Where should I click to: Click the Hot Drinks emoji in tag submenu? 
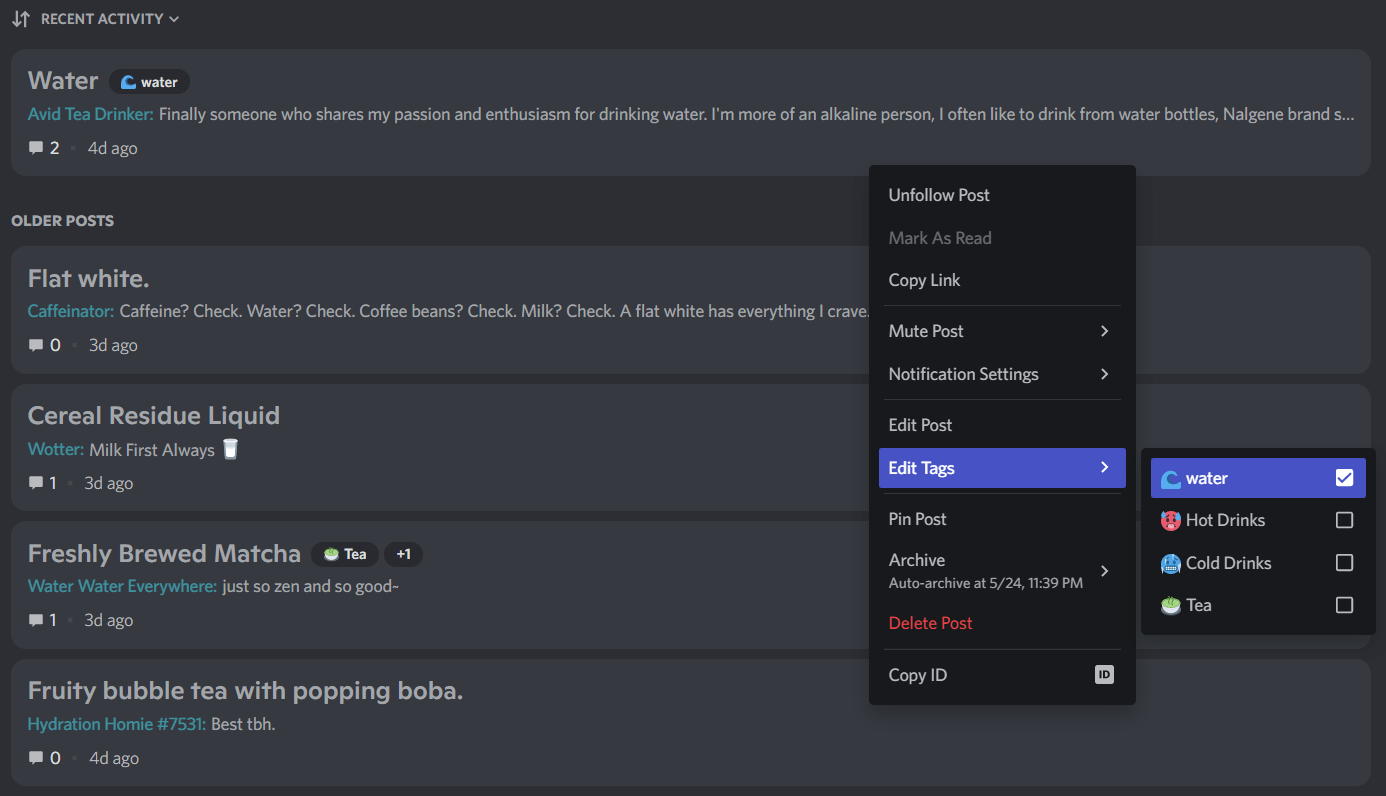(x=1170, y=520)
